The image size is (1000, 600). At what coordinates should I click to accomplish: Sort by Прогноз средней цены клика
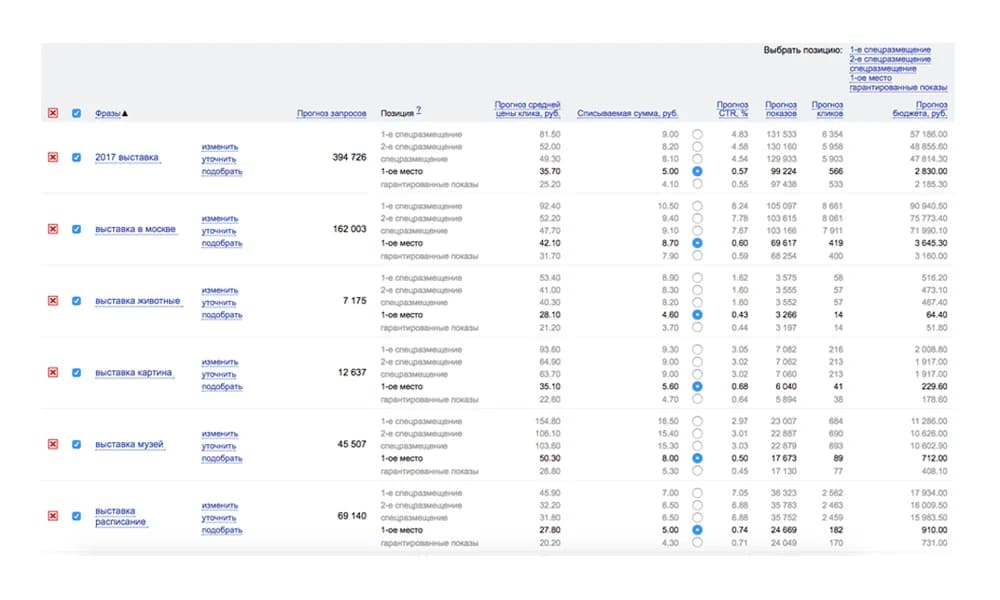point(527,109)
